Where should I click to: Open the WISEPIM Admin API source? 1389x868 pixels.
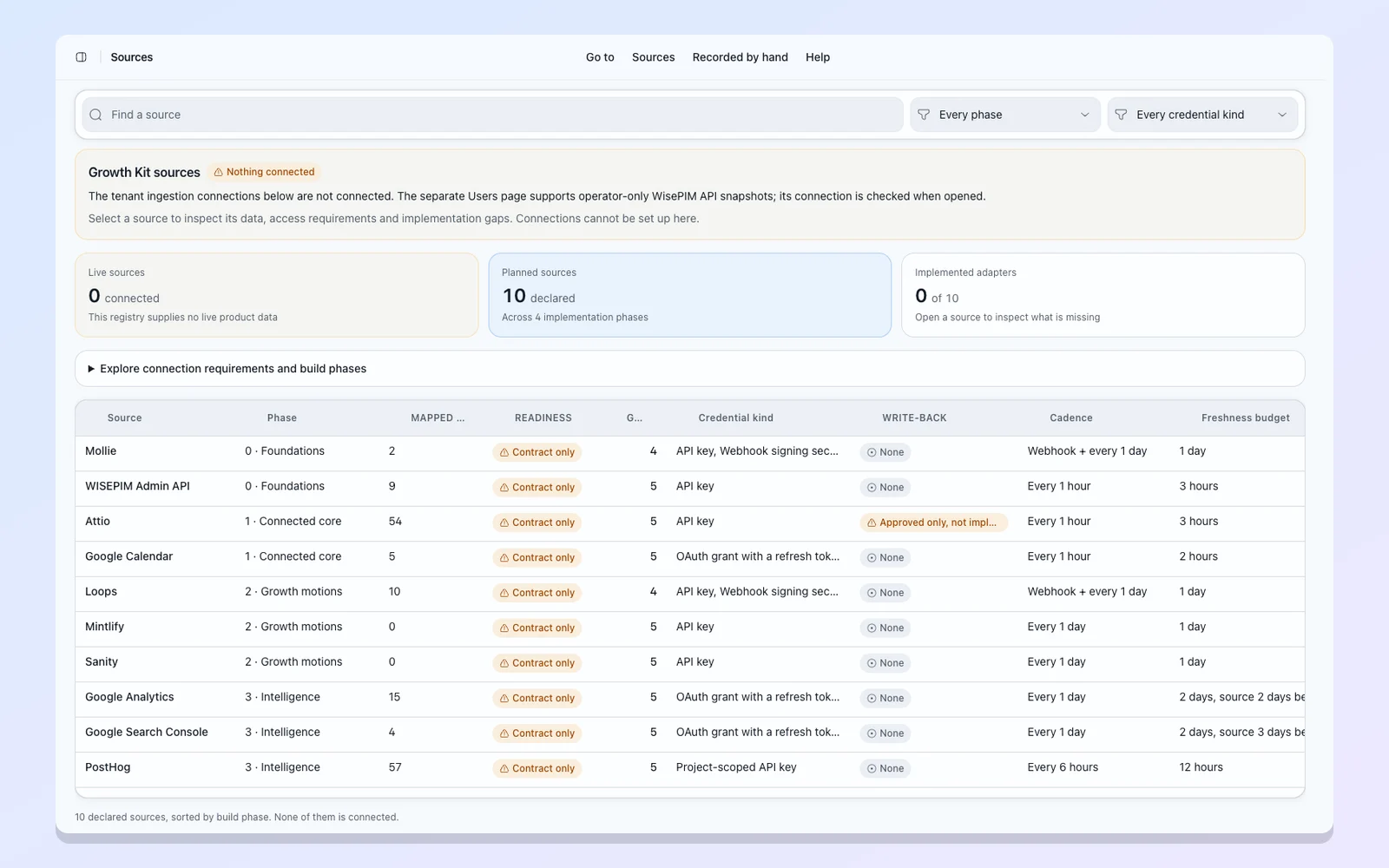(x=689, y=487)
